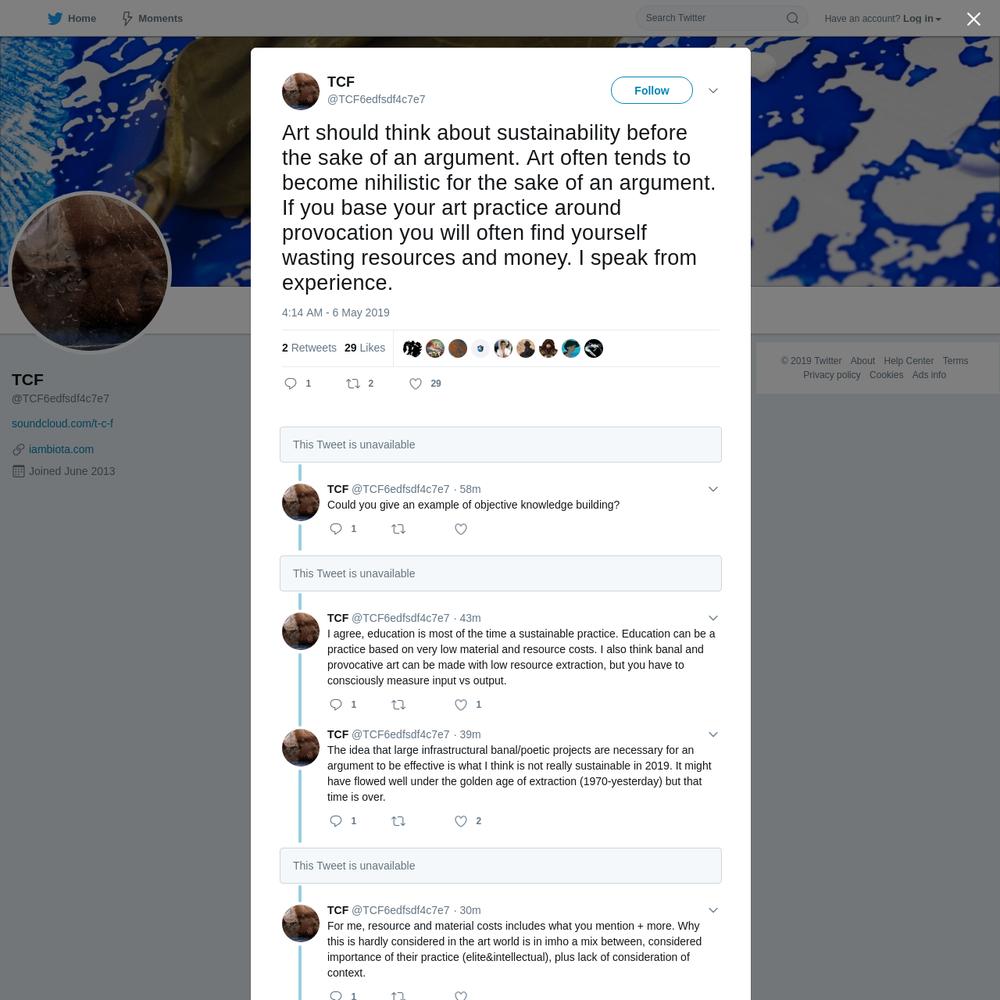Reply to the 39m tweet via bubble icon

pyautogui.click(x=335, y=821)
